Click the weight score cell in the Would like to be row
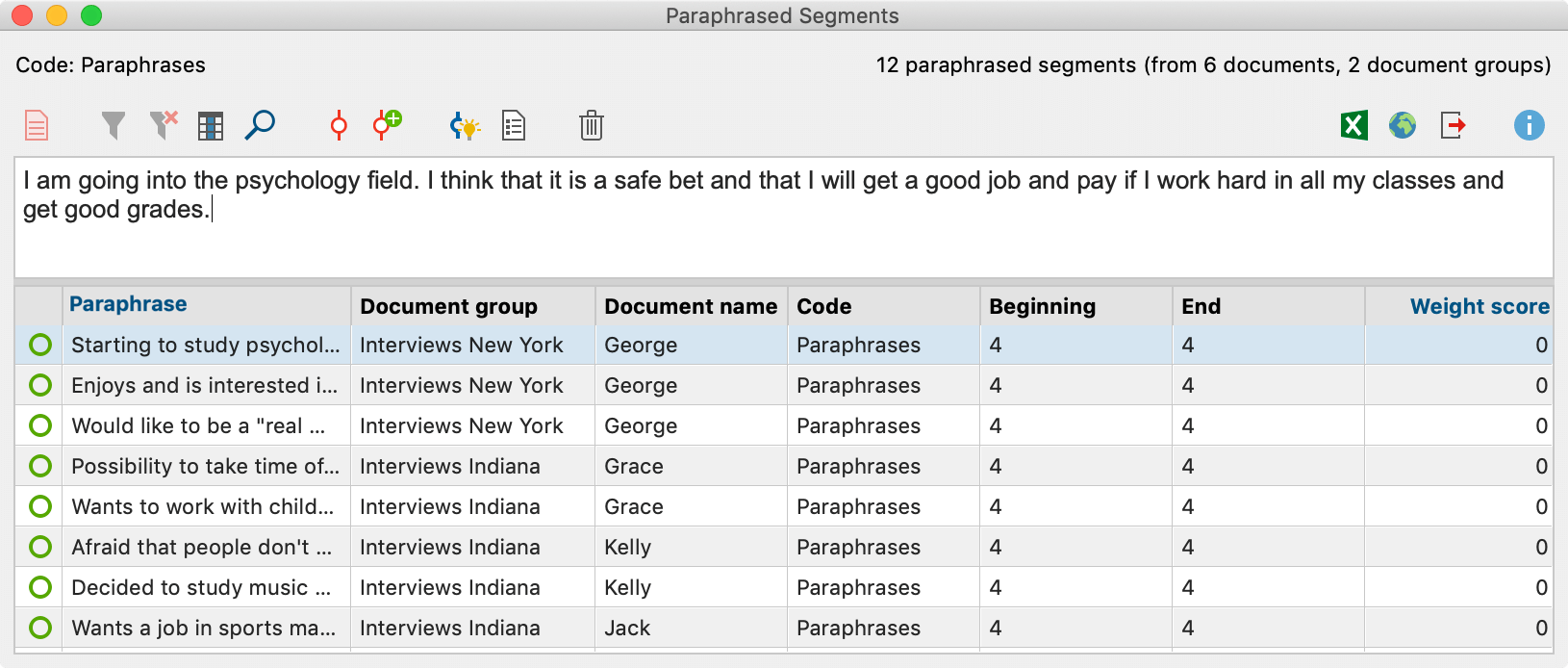This screenshot has width=1568, height=668. click(x=1459, y=425)
